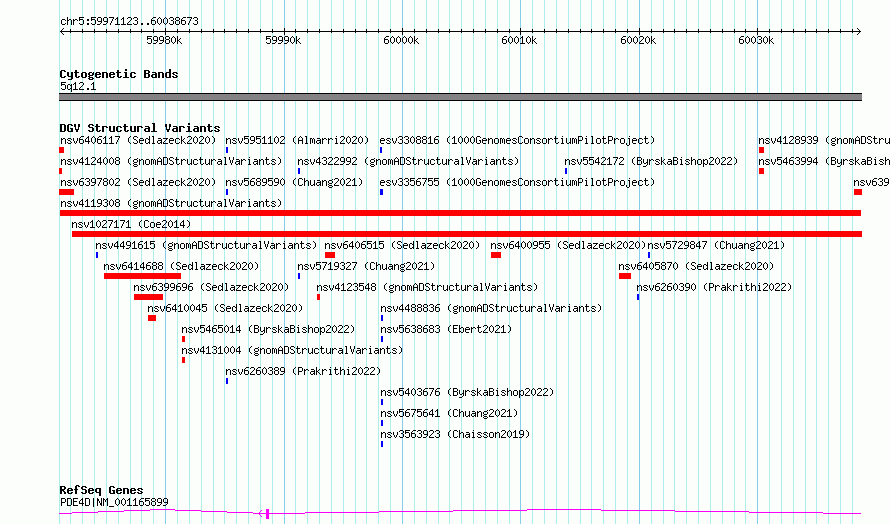
Task: Click nsv6260389 (Prakrithi2022) label
Action: point(303,371)
